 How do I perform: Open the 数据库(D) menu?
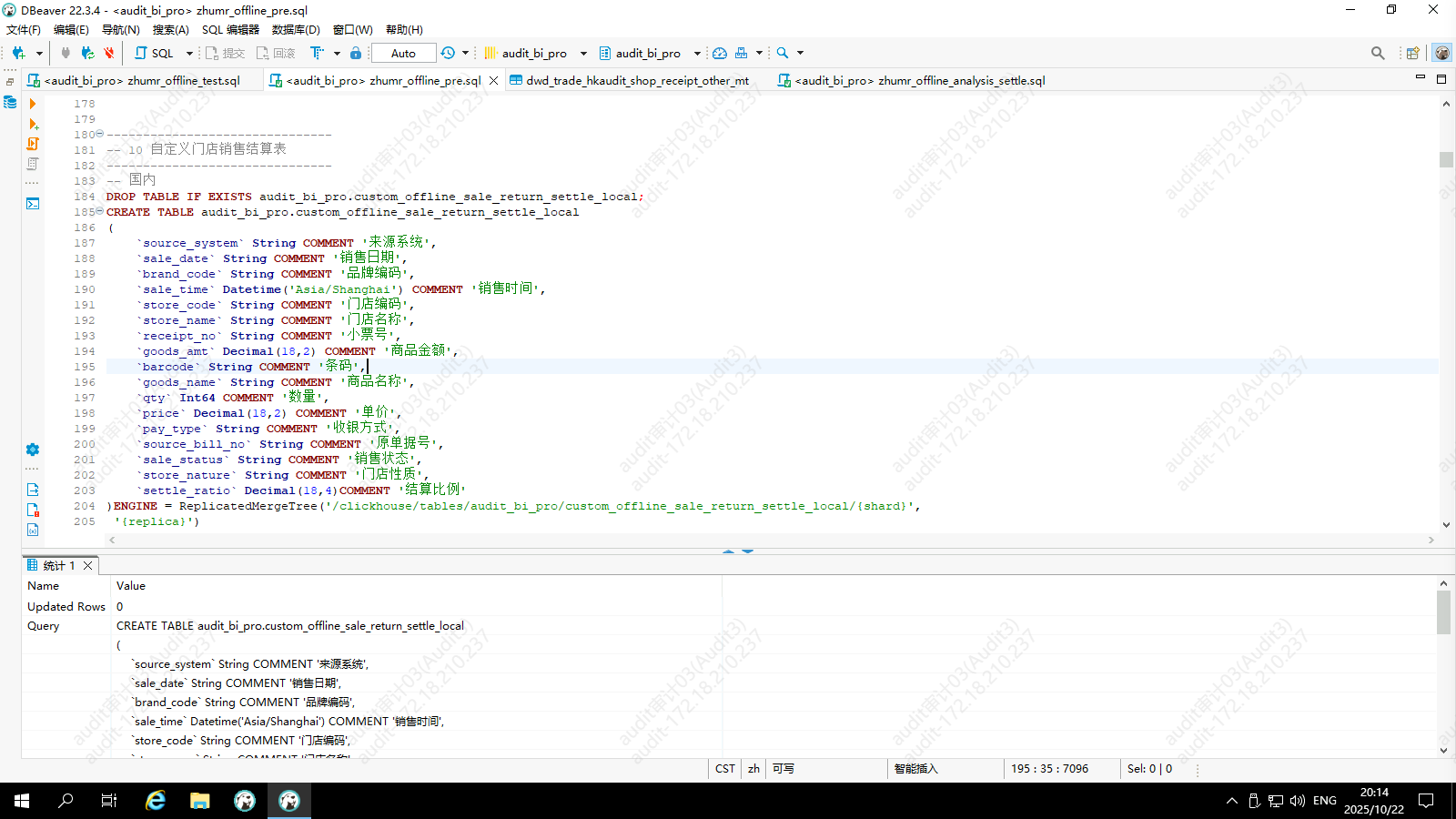[296, 29]
